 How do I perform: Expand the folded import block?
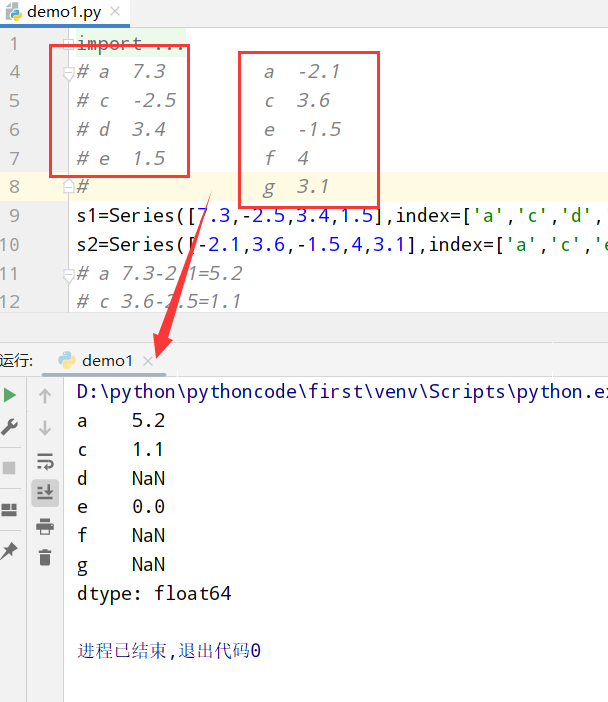[68, 44]
